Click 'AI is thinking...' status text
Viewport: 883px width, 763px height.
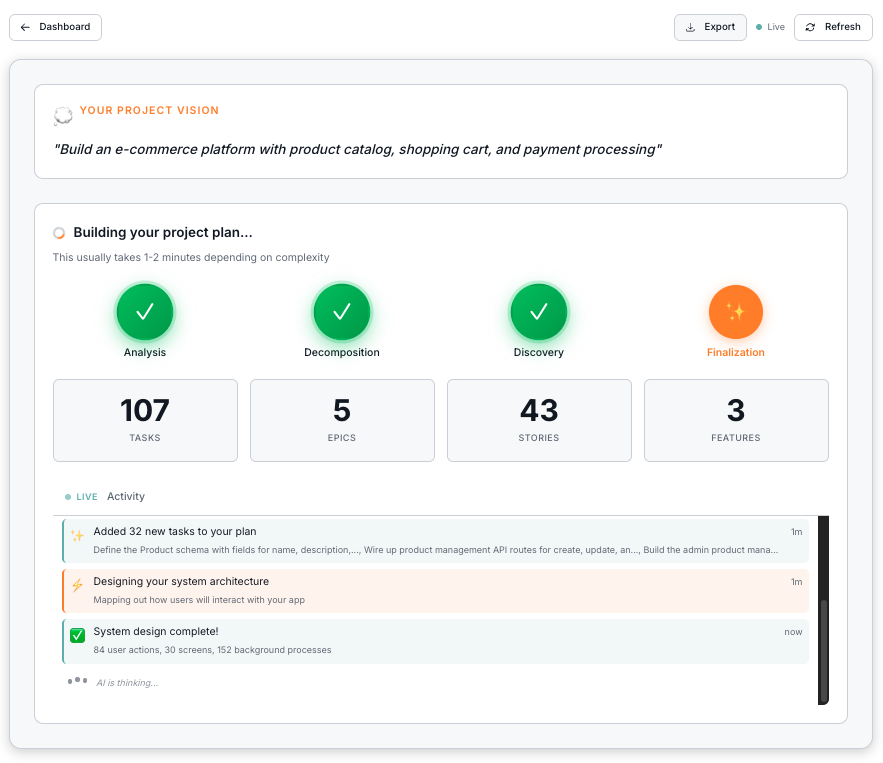127,683
